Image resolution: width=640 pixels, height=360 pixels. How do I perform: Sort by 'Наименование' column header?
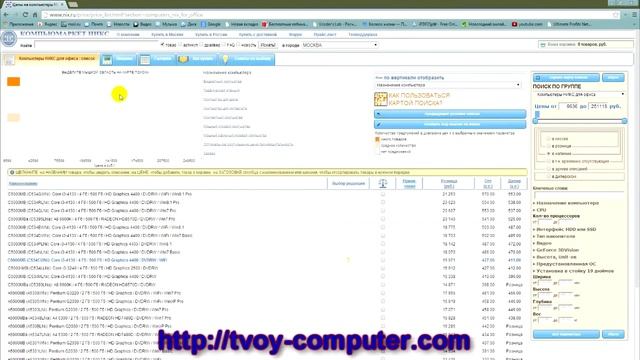point(23,184)
